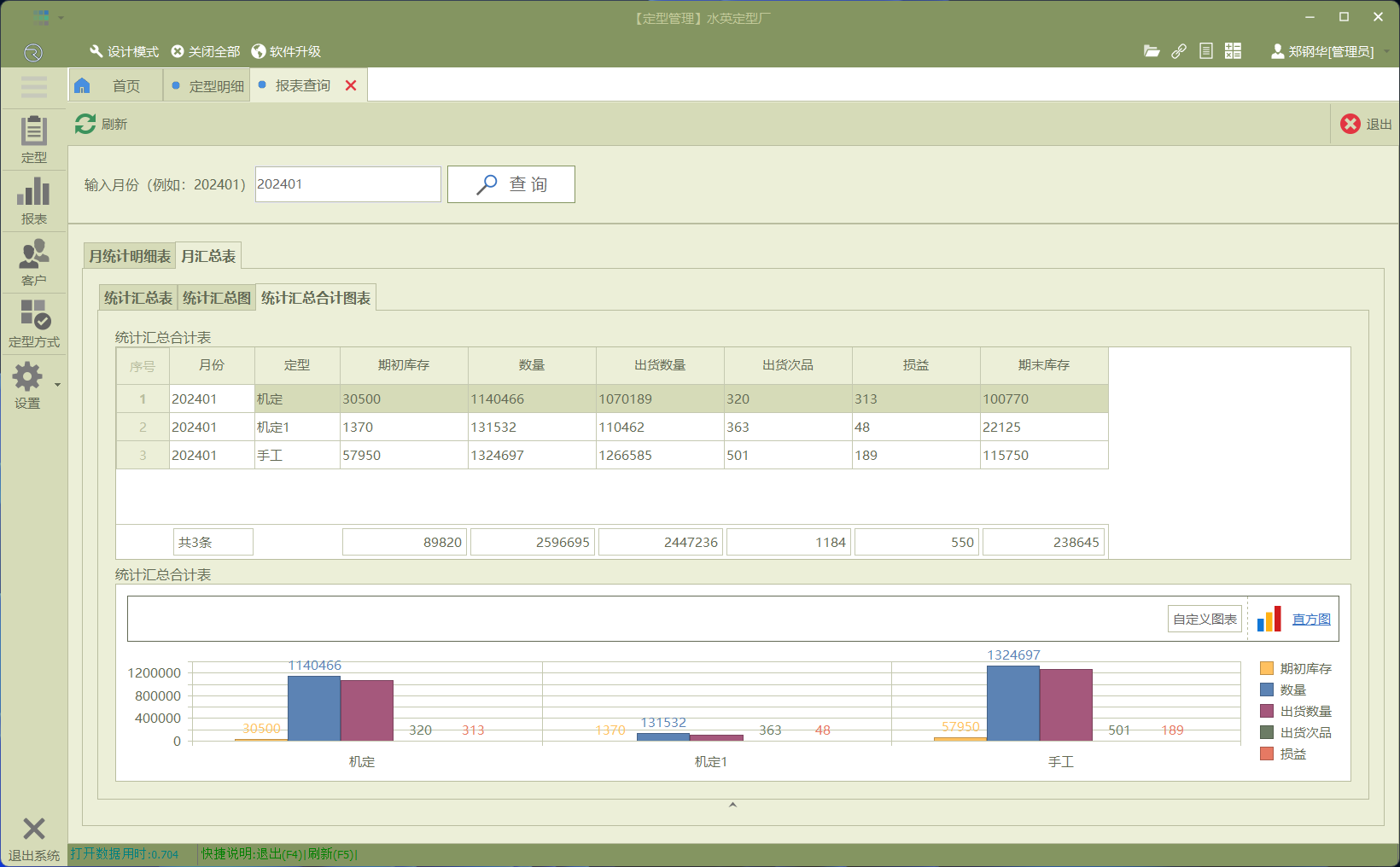Screen dimensions: 1400x867
Task: Open the app menu icon at top-left
Action: (40, 16)
